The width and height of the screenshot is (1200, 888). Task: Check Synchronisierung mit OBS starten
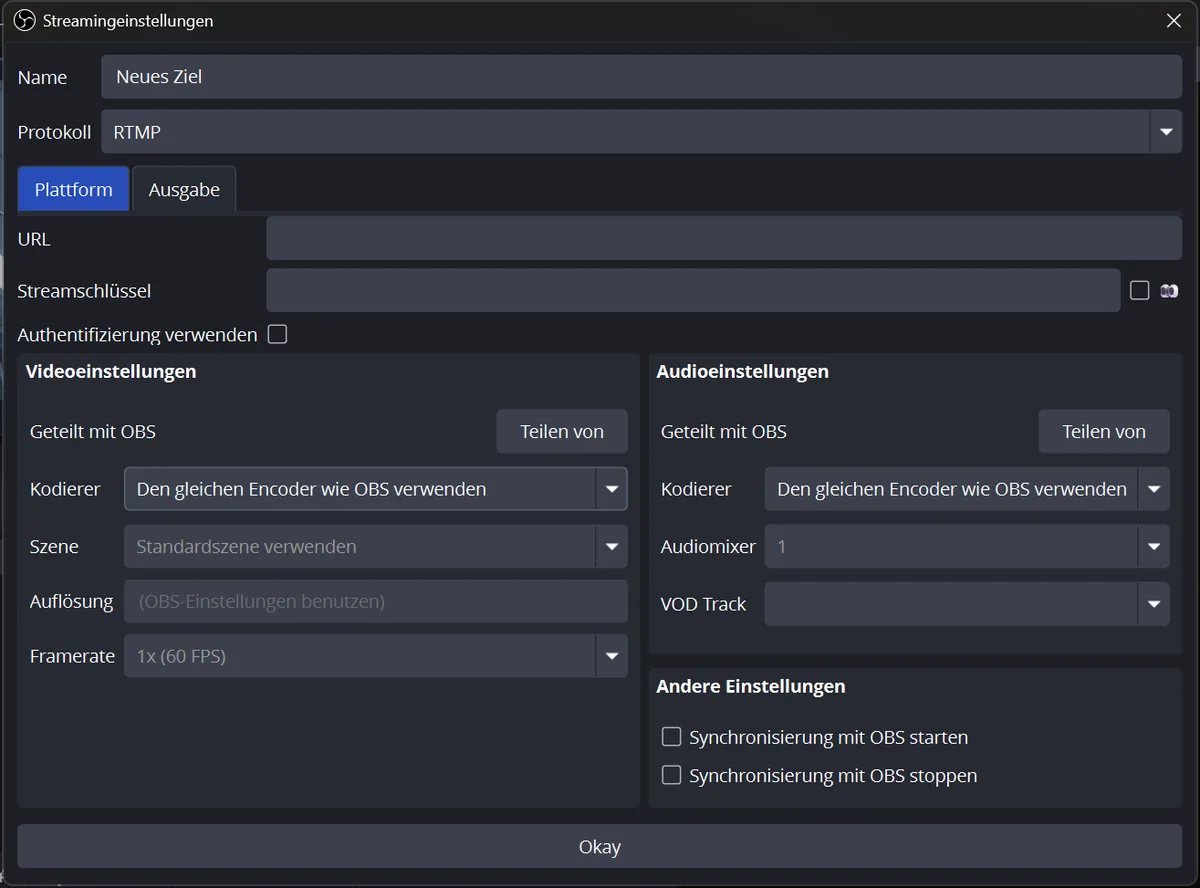(x=672, y=737)
